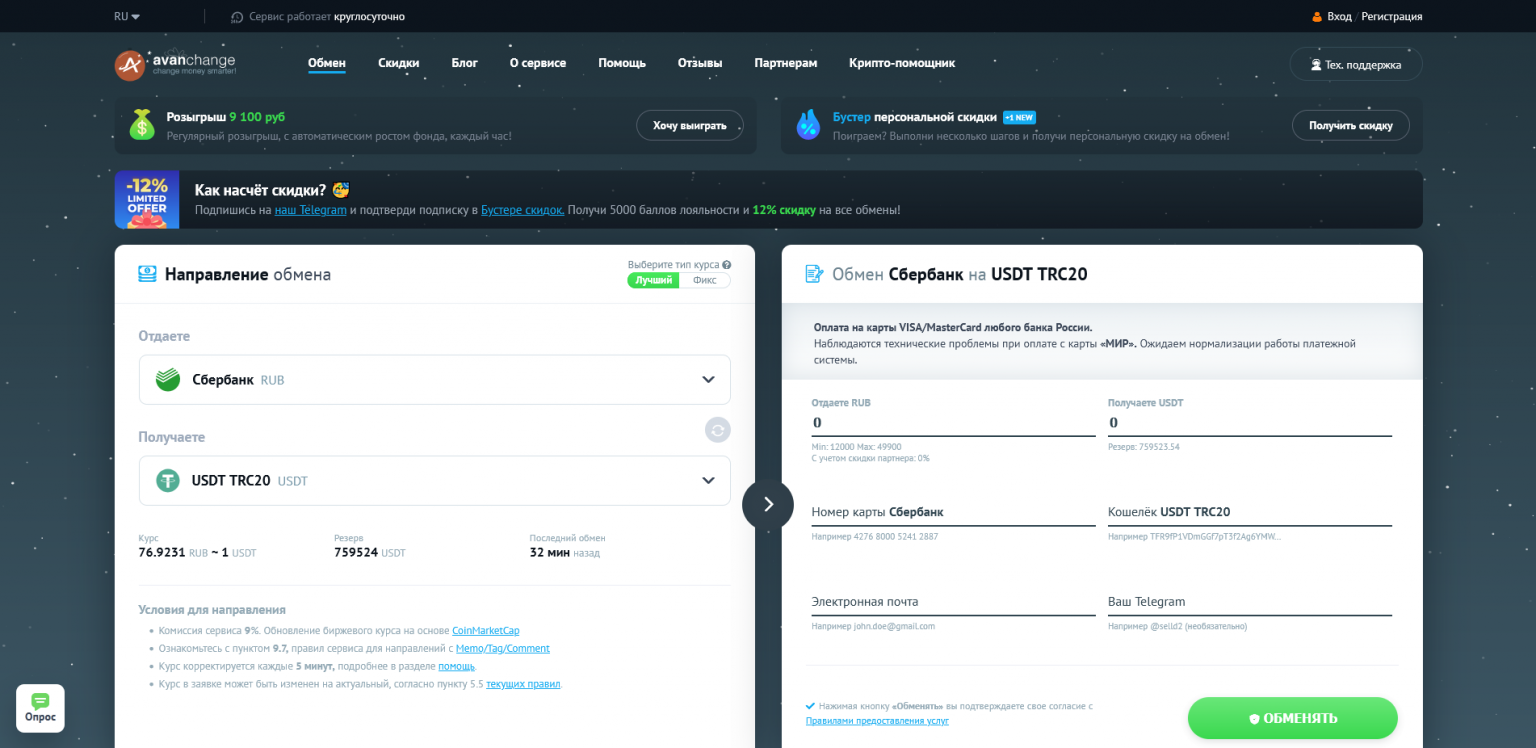Screen dimensions: 1536x748
Task: Follow the наш Telegram link
Action: (310, 210)
